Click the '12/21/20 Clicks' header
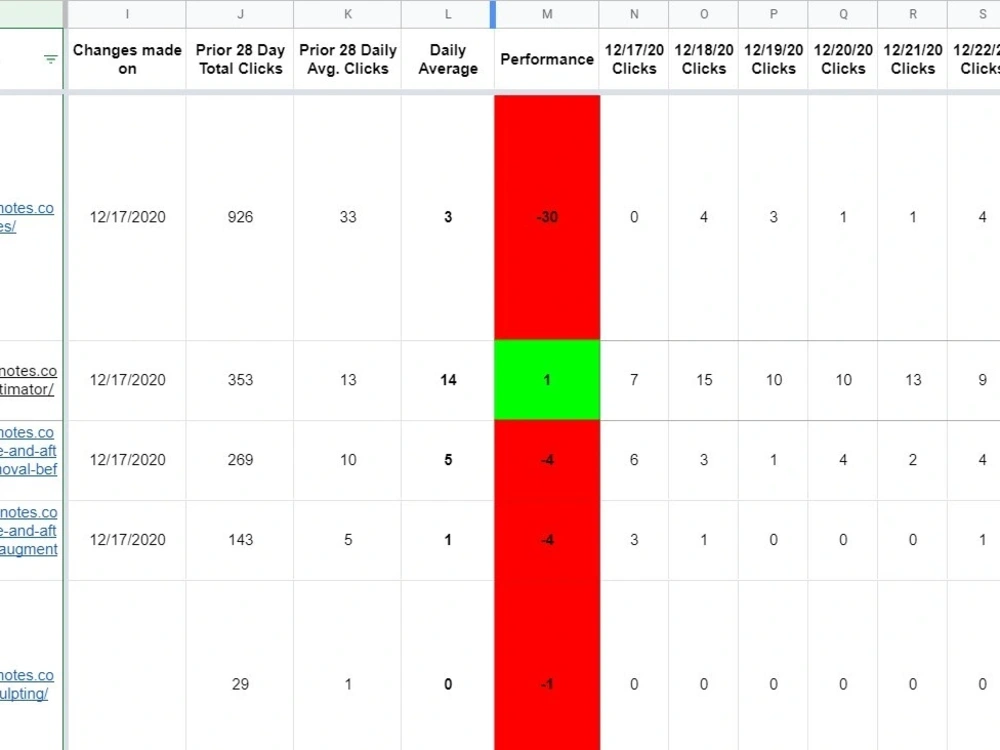The width and height of the screenshot is (1000, 750). [913, 59]
